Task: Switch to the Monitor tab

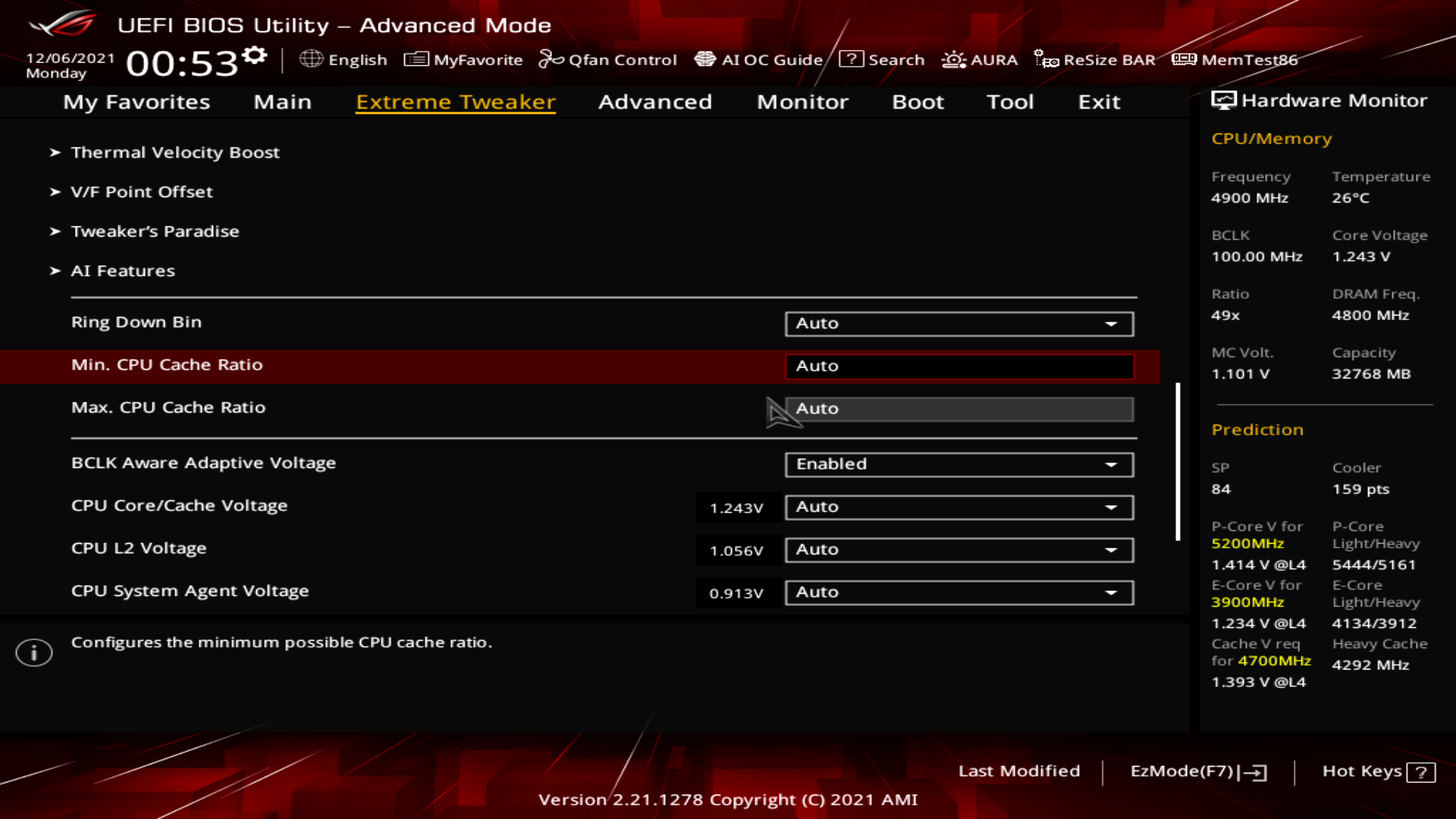Action: (x=802, y=102)
